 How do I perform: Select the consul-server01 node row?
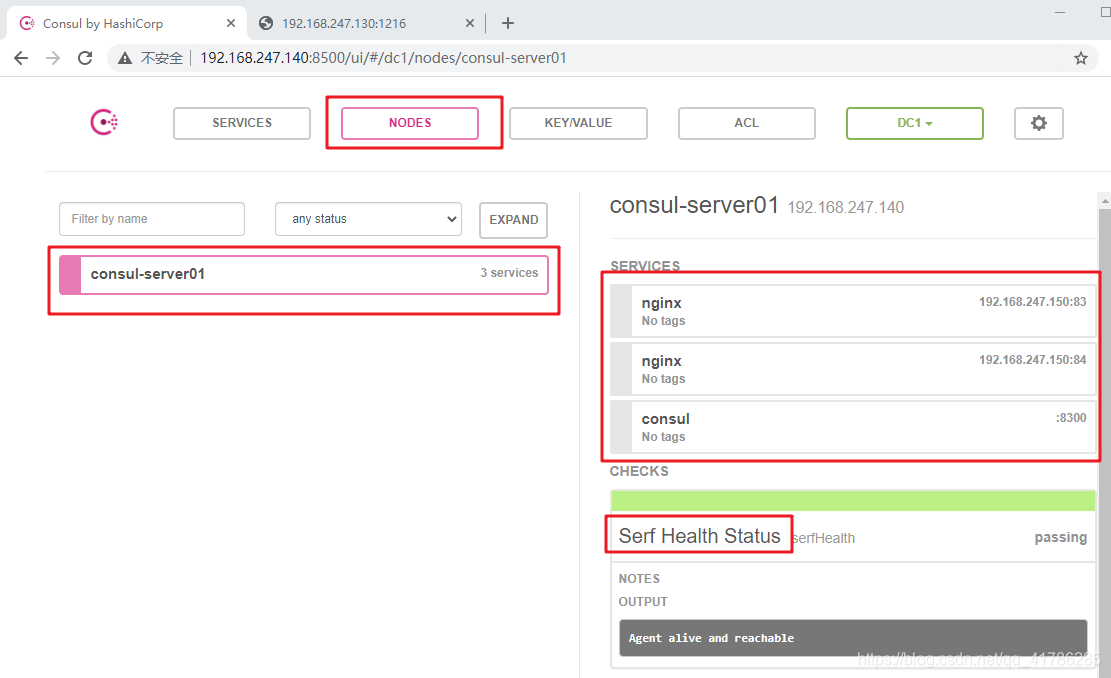(303, 274)
